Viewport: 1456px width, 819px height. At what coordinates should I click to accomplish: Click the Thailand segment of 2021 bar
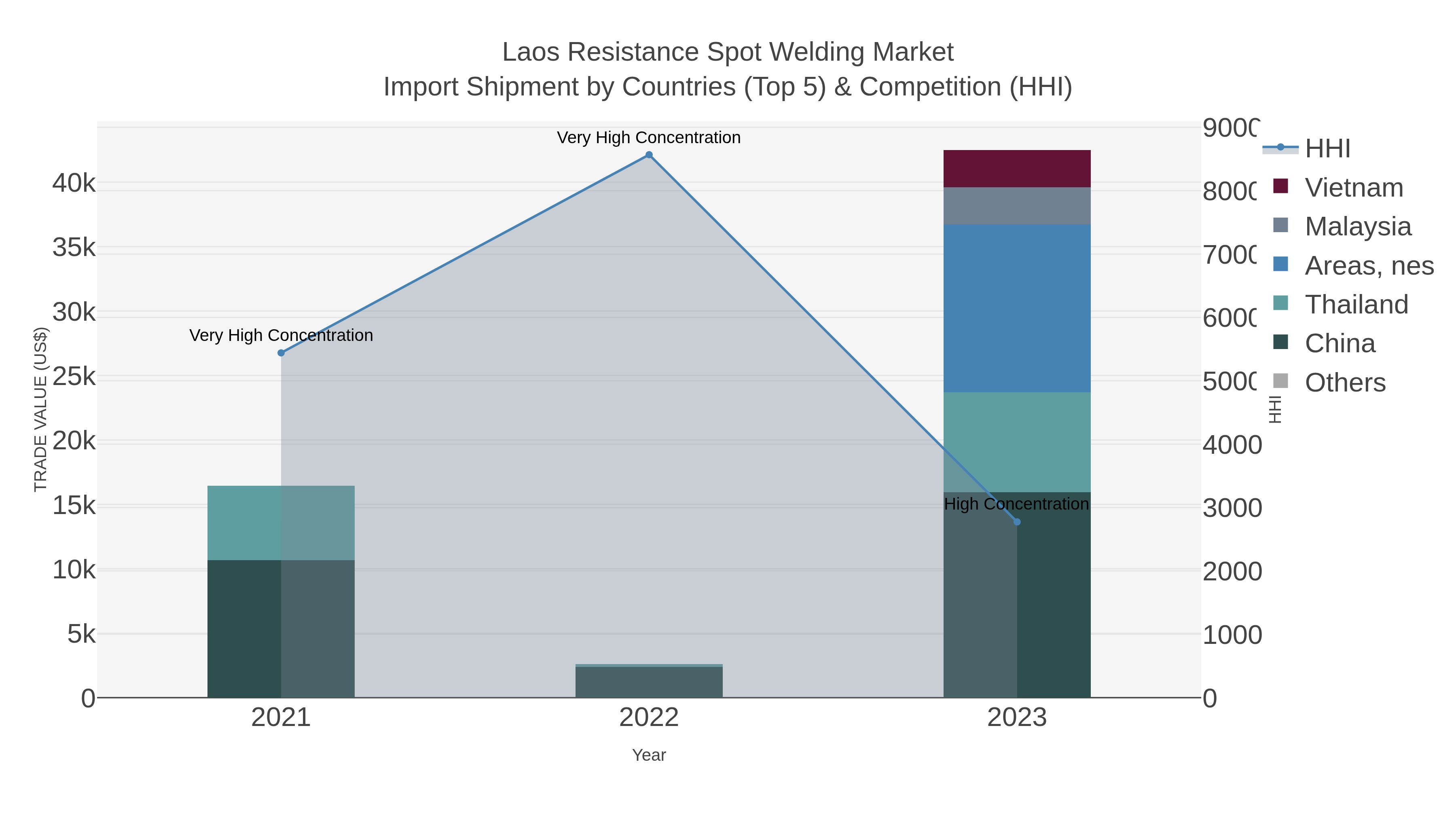coord(281,523)
